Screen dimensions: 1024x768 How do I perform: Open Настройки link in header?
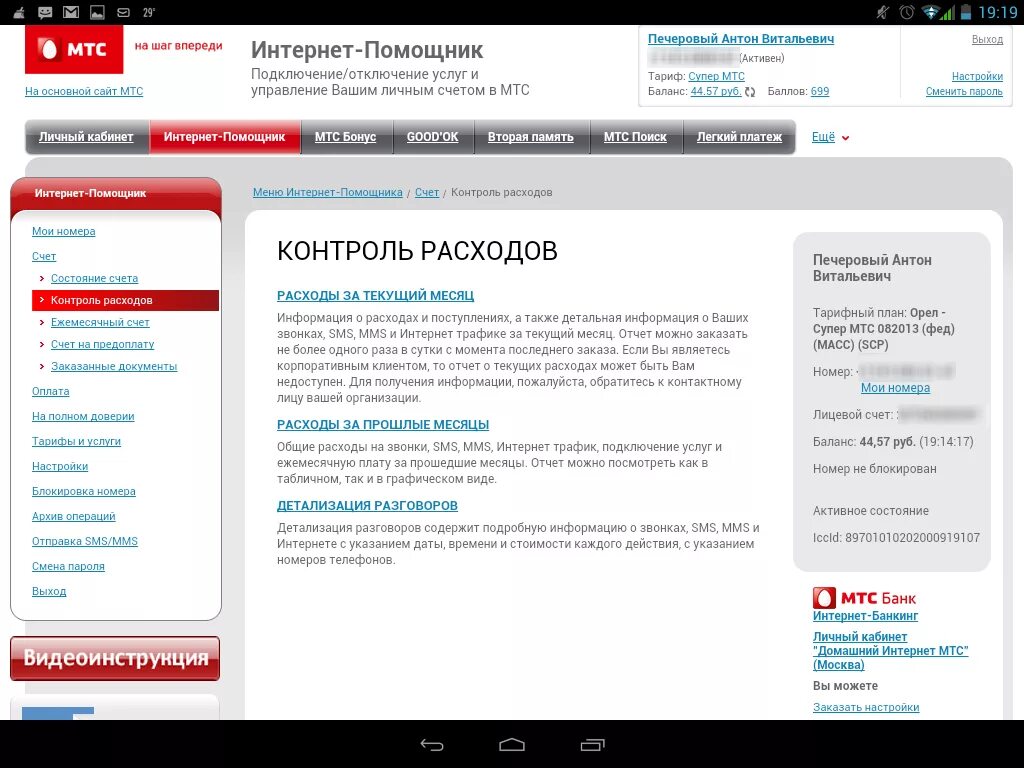[x=977, y=76]
